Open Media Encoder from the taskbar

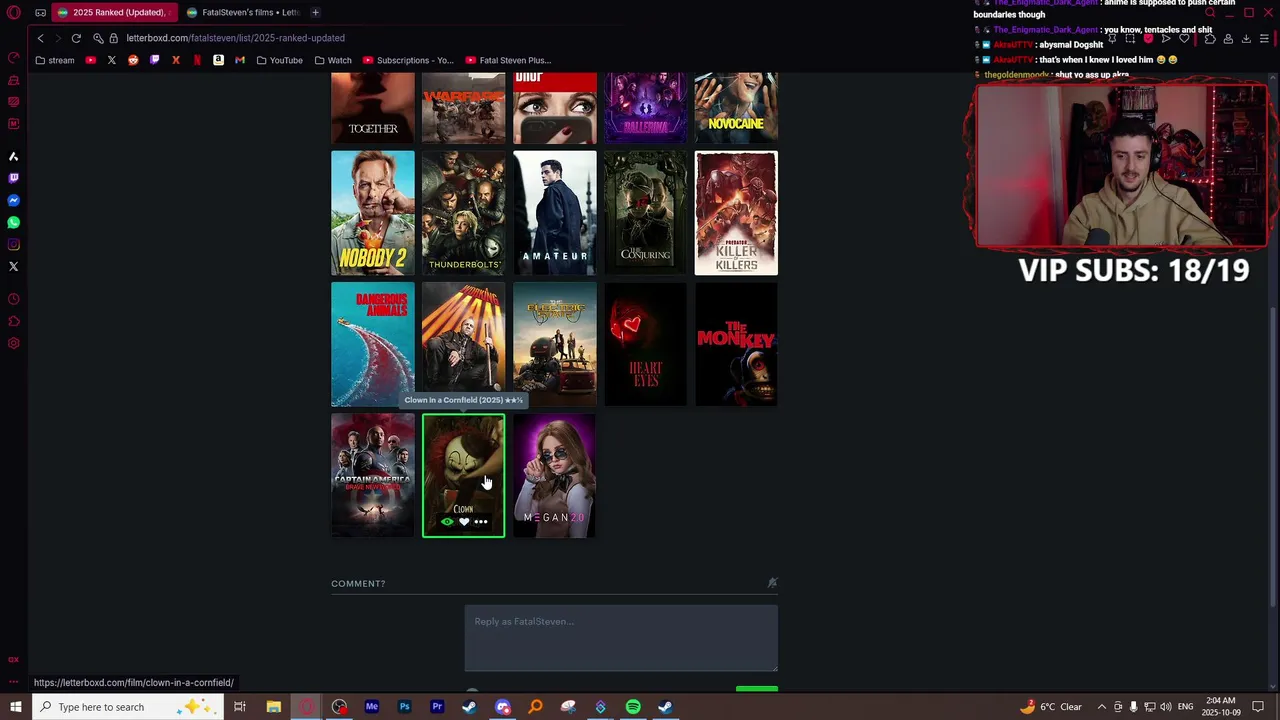(x=372, y=707)
